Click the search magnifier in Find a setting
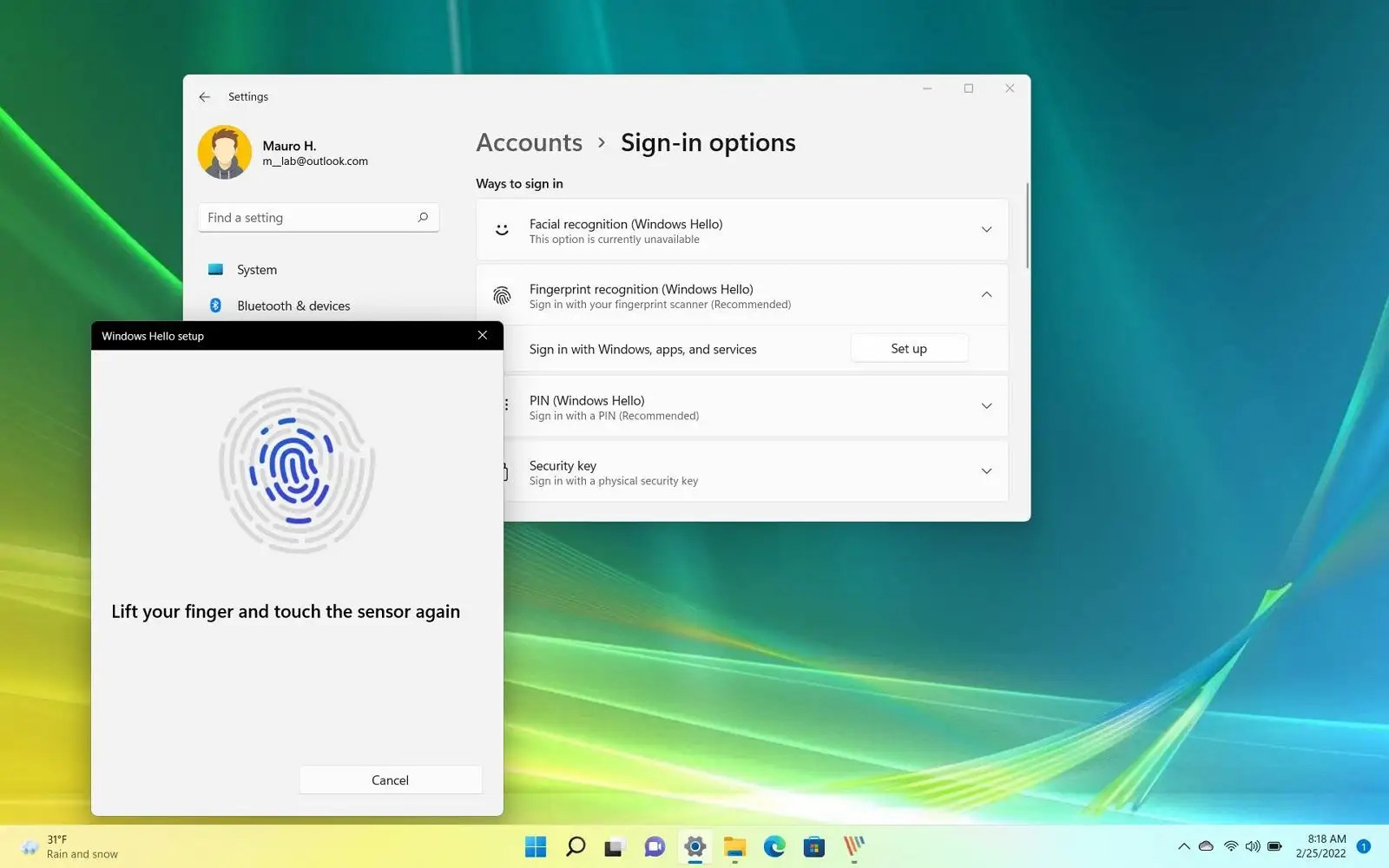 click(x=424, y=217)
